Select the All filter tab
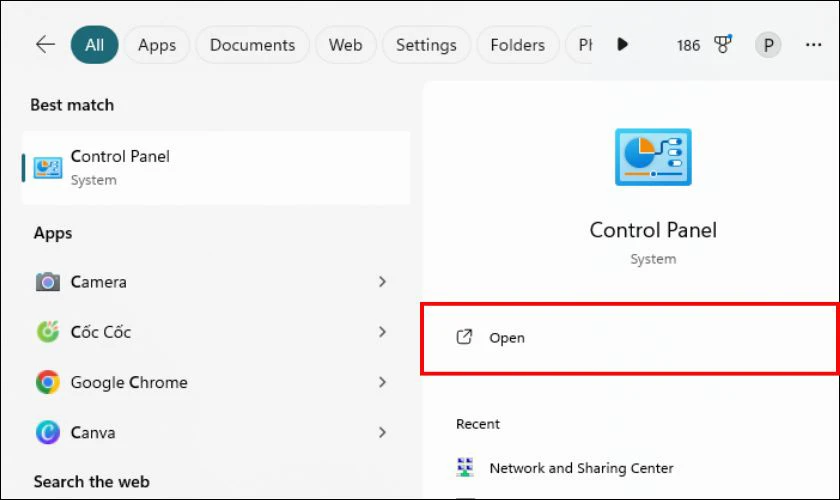Screen dimensions: 840x500 [94, 45]
